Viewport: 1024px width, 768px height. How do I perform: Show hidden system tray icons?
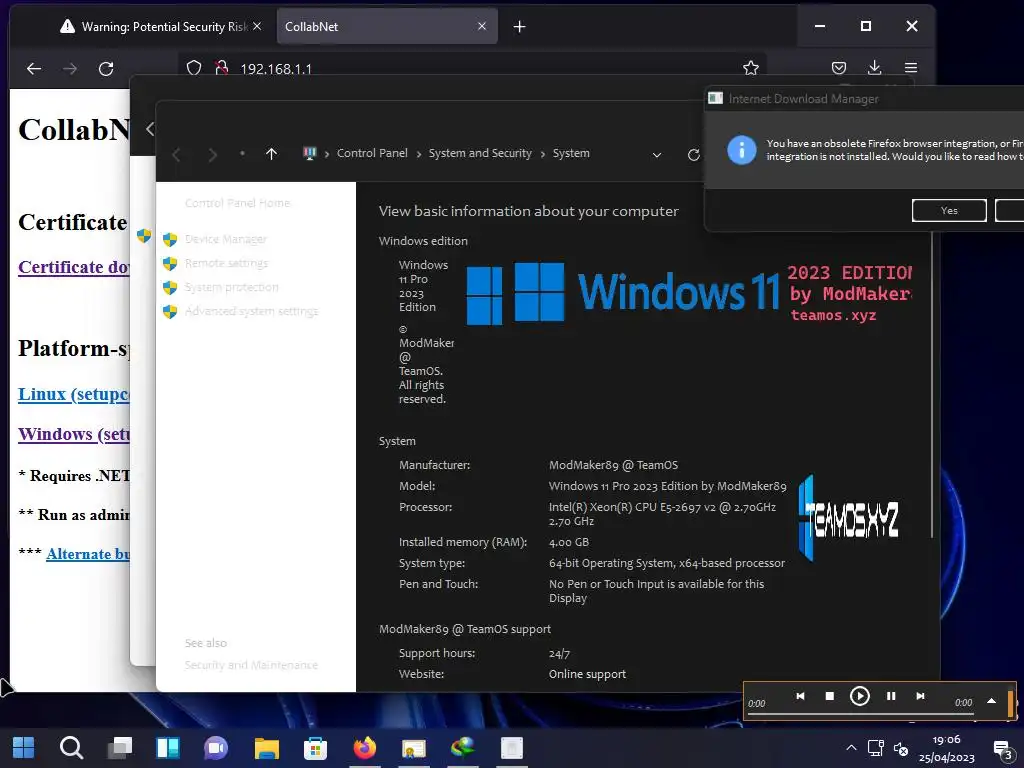coord(851,748)
